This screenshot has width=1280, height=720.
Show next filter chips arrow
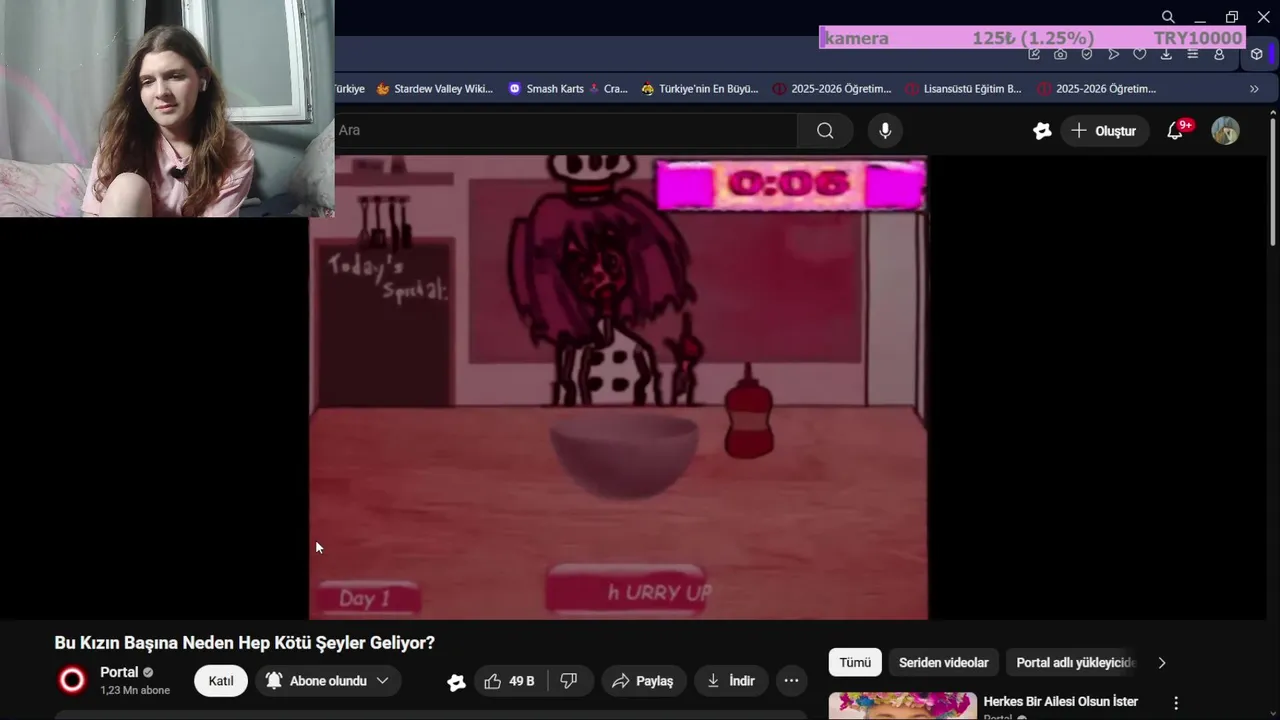click(x=1161, y=662)
